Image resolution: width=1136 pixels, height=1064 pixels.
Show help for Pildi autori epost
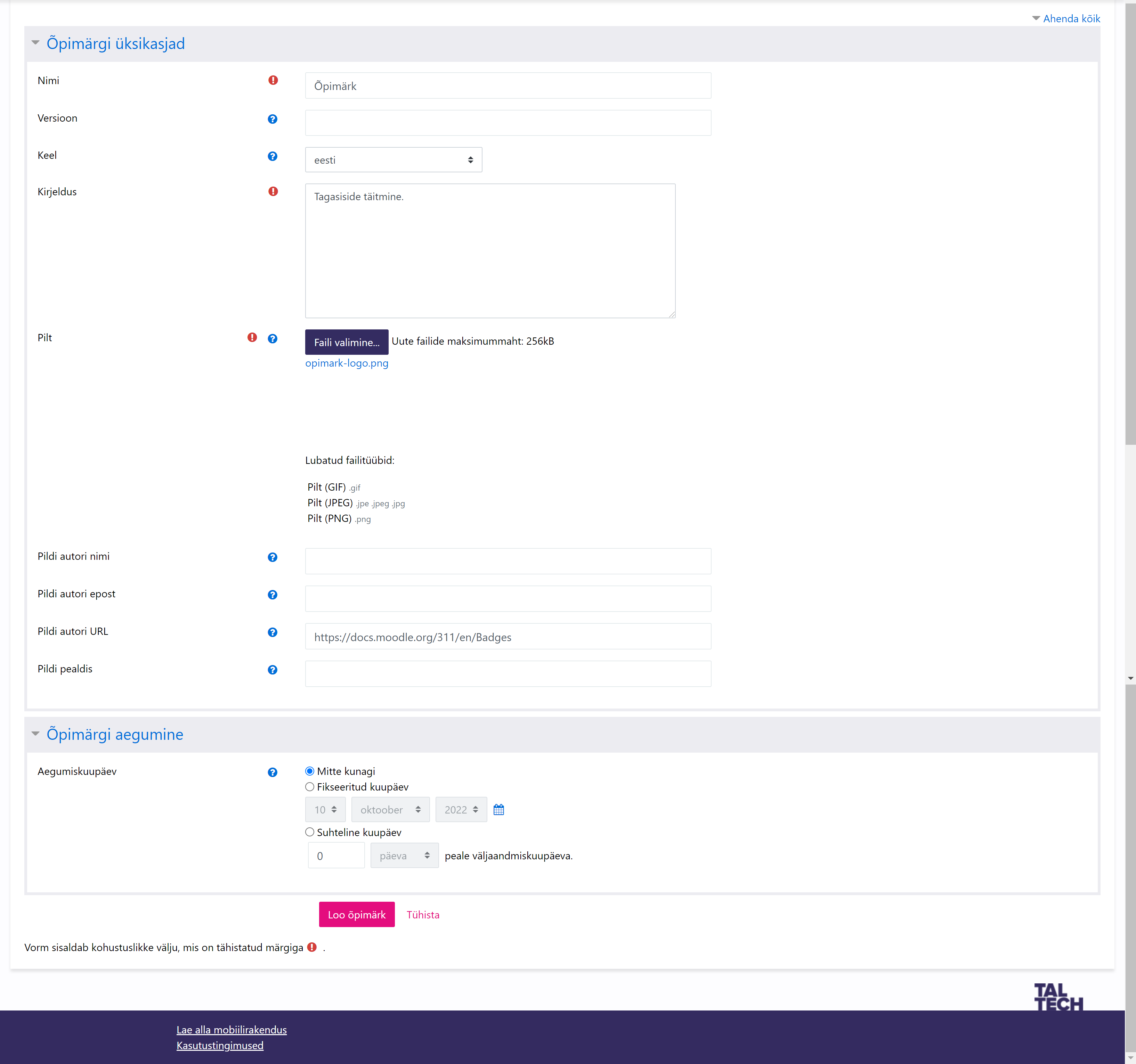pyautogui.click(x=273, y=595)
